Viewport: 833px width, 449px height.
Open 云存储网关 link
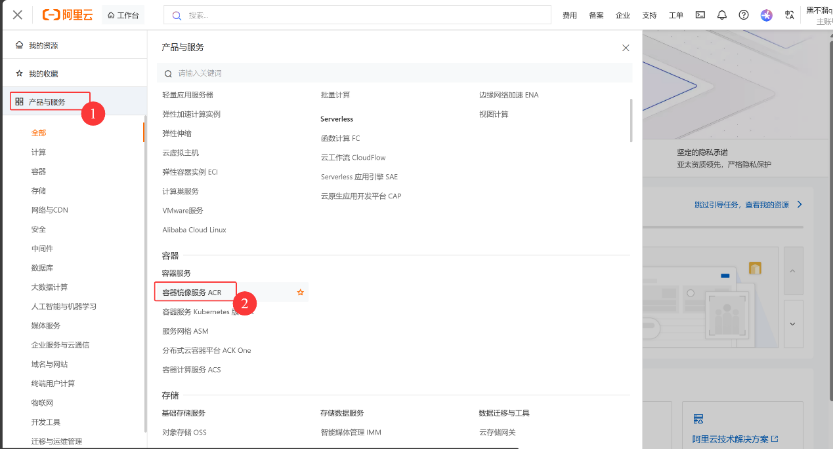pyautogui.click(x=498, y=433)
